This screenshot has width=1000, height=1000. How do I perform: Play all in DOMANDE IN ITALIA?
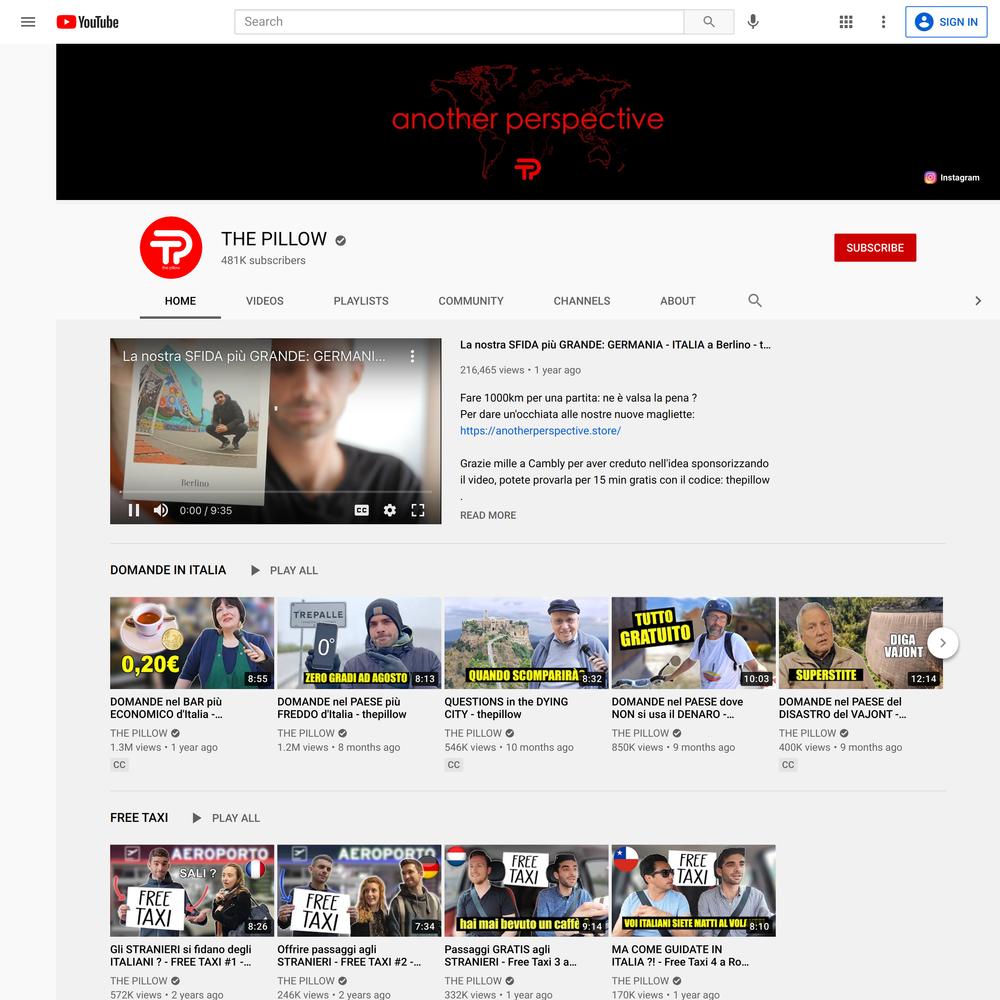284,570
